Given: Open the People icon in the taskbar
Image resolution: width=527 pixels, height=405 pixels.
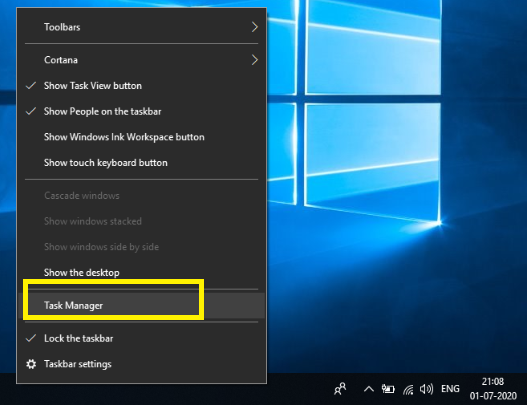Looking at the screenshot, I should tap(340, 389).
